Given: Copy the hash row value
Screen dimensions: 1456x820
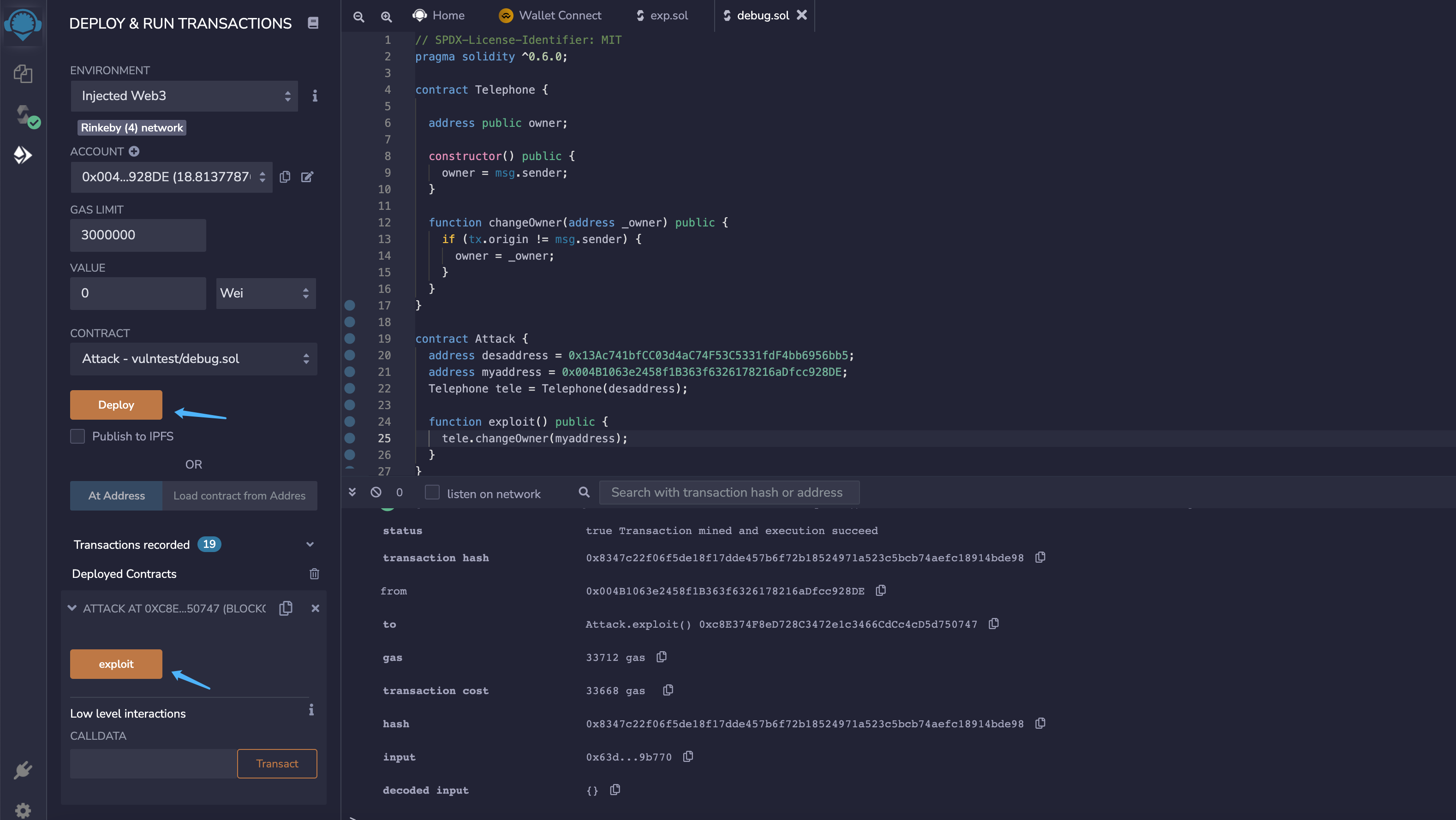Looking at the screenshot, I should [x=1040, y=723].
